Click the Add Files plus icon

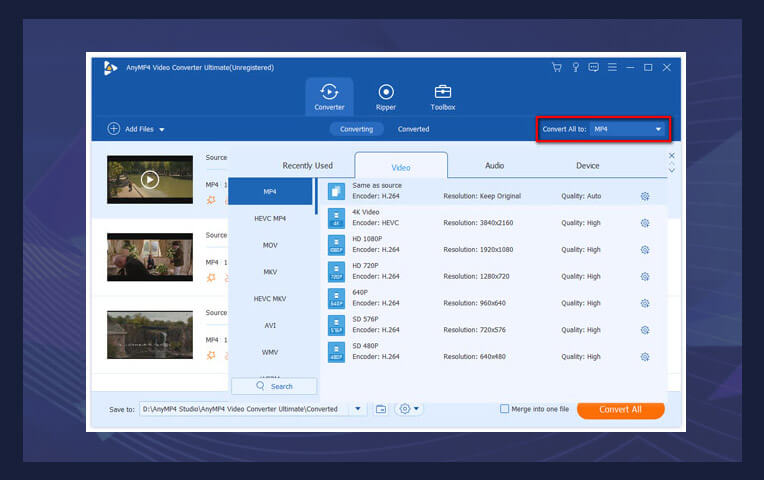tap(114, 129)
